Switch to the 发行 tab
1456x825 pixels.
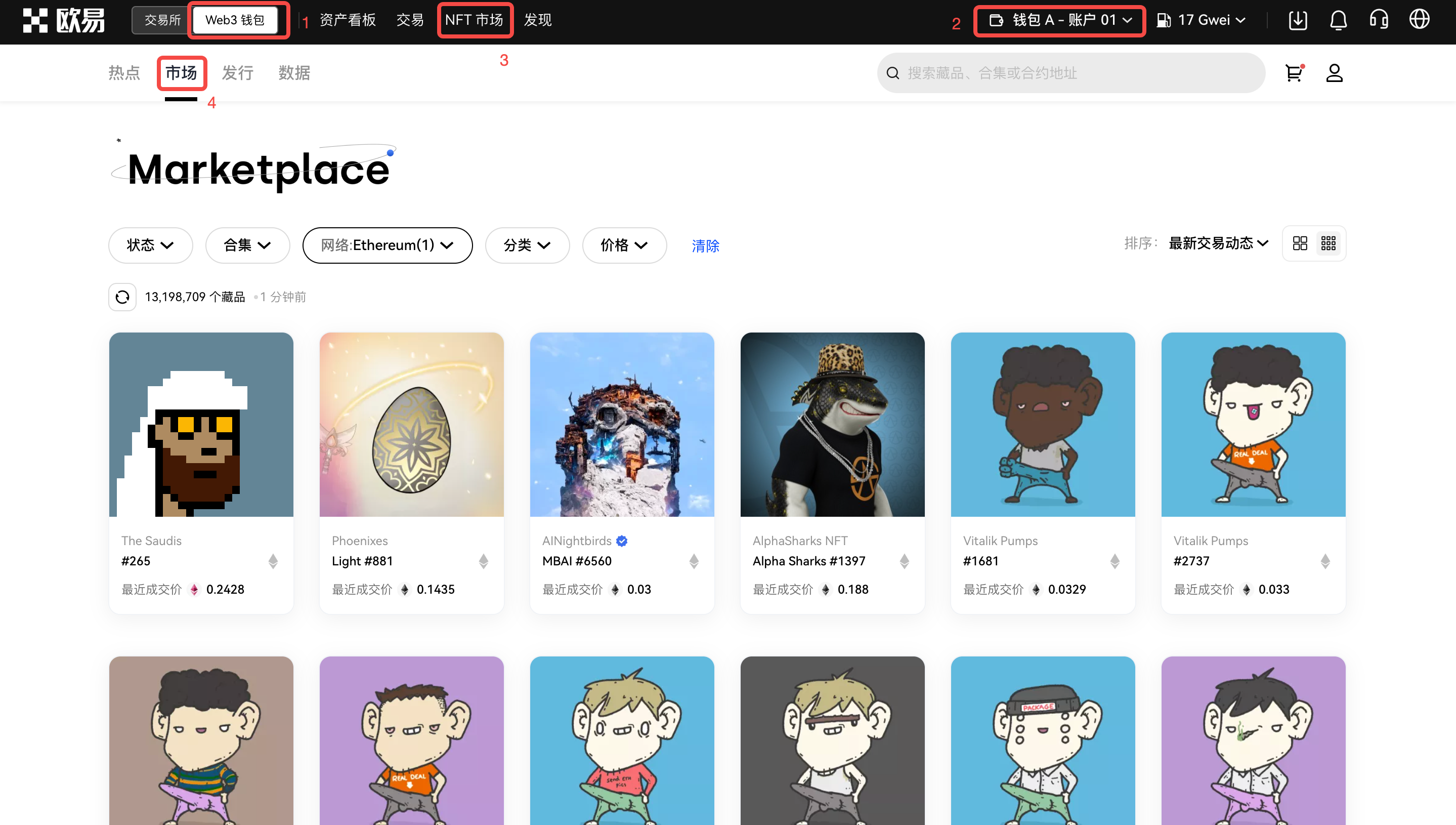coord(237,73)
